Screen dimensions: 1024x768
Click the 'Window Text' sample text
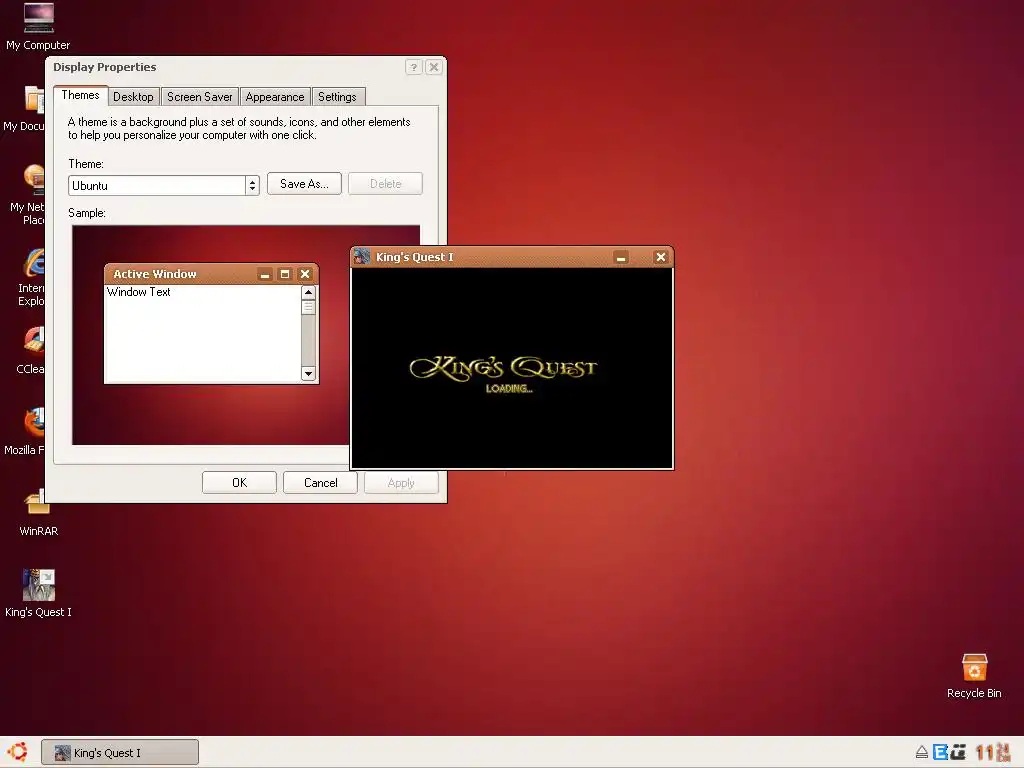(x=138, y=292)
